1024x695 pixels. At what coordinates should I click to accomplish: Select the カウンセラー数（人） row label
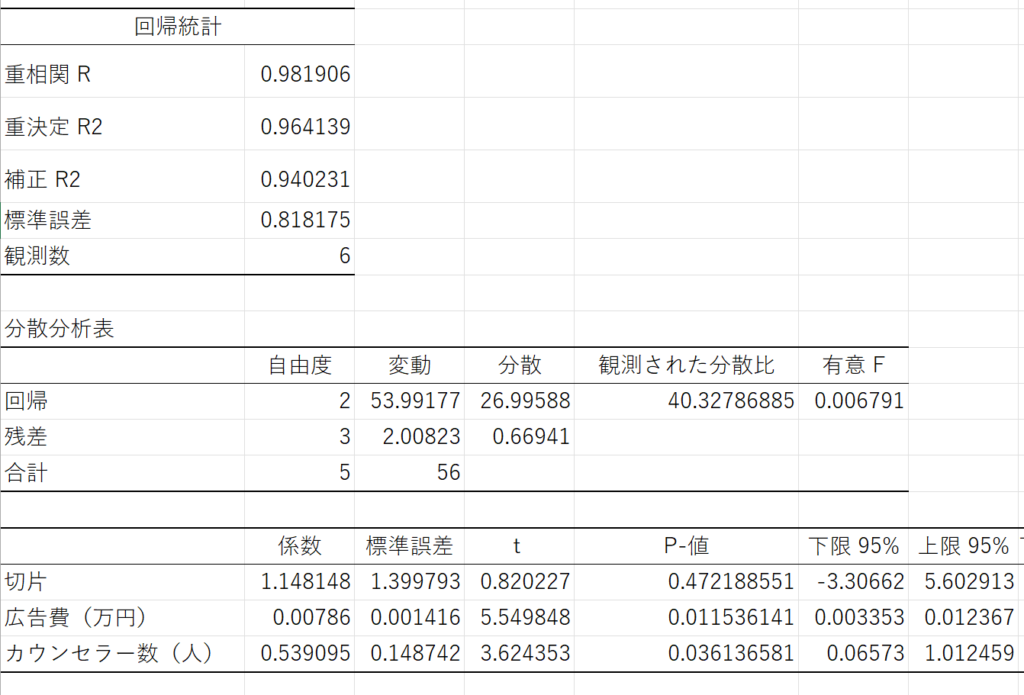click(x=109, y=654)
